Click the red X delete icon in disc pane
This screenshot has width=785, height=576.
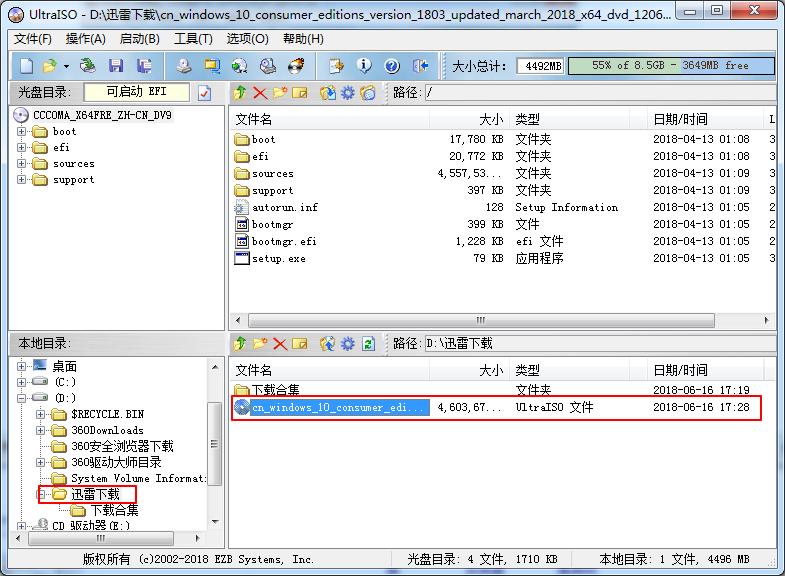coord(260,93)
